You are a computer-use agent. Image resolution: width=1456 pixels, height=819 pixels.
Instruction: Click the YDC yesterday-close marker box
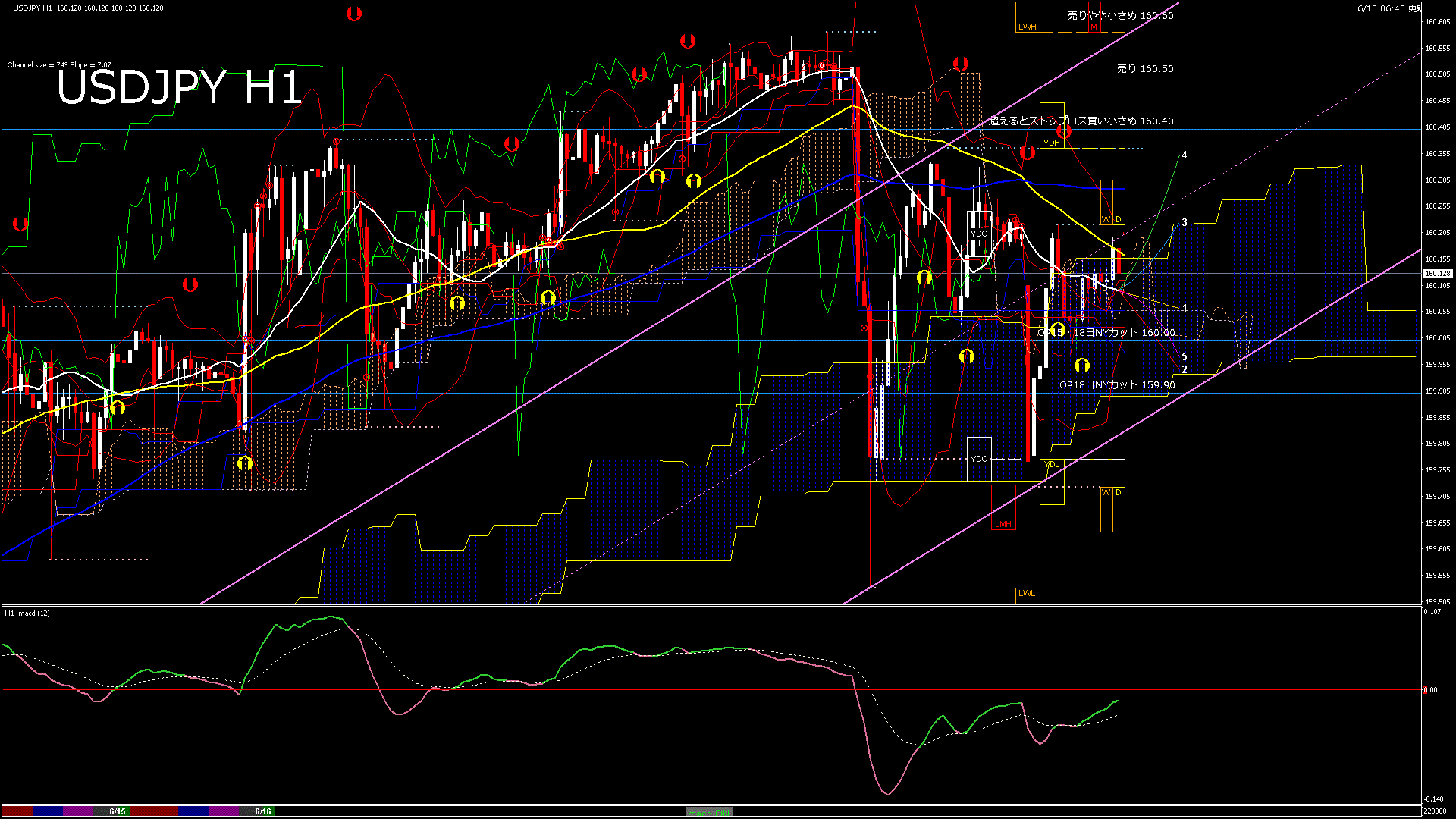pos(979,234)
